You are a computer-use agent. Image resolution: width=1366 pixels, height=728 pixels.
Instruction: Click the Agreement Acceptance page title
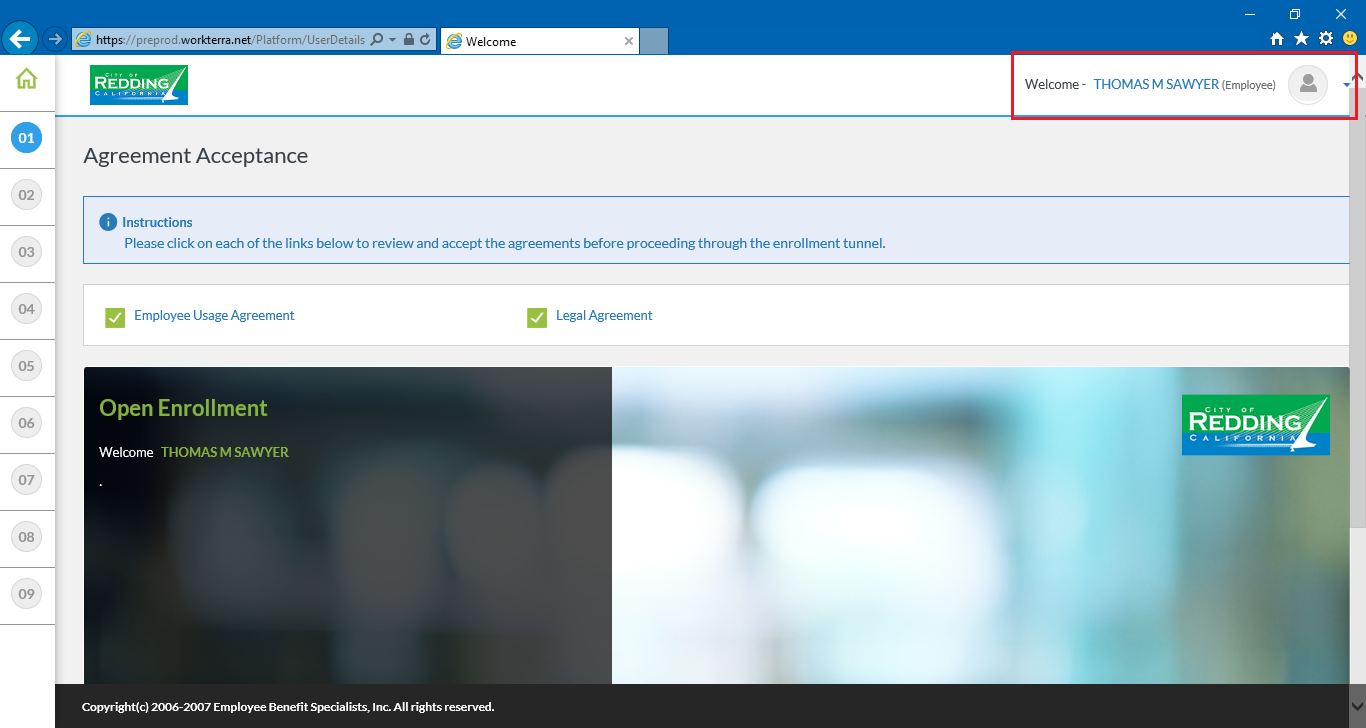pos(196,156)
